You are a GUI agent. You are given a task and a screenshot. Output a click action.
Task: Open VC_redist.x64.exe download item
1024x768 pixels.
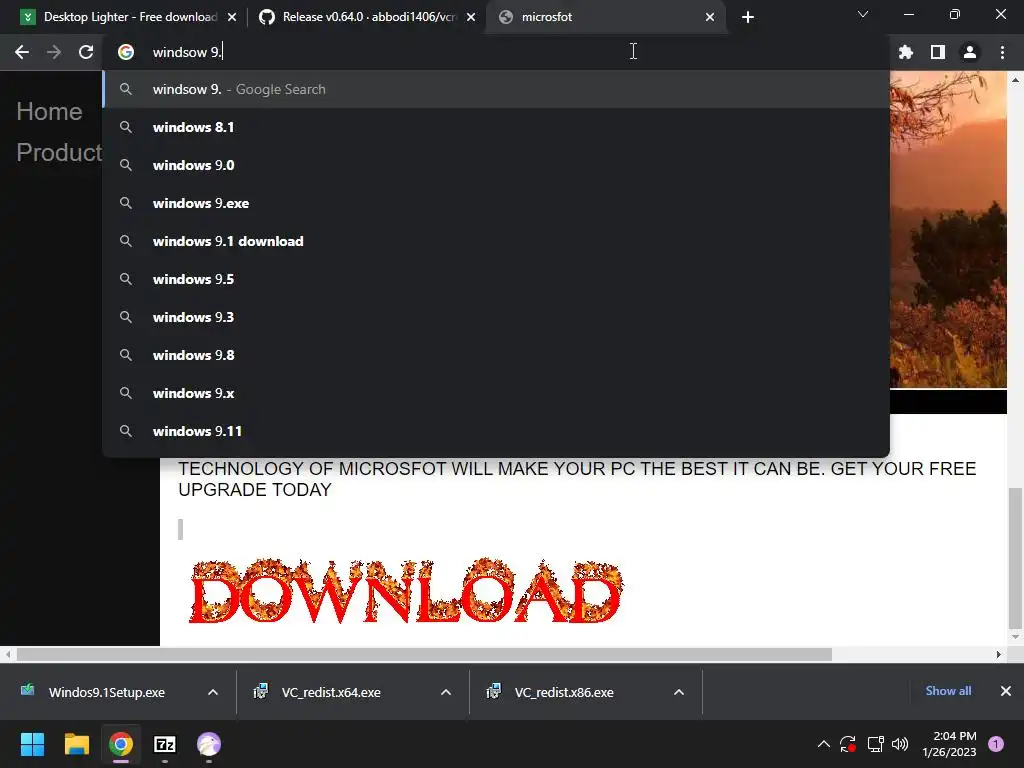(x=331, y=692)
